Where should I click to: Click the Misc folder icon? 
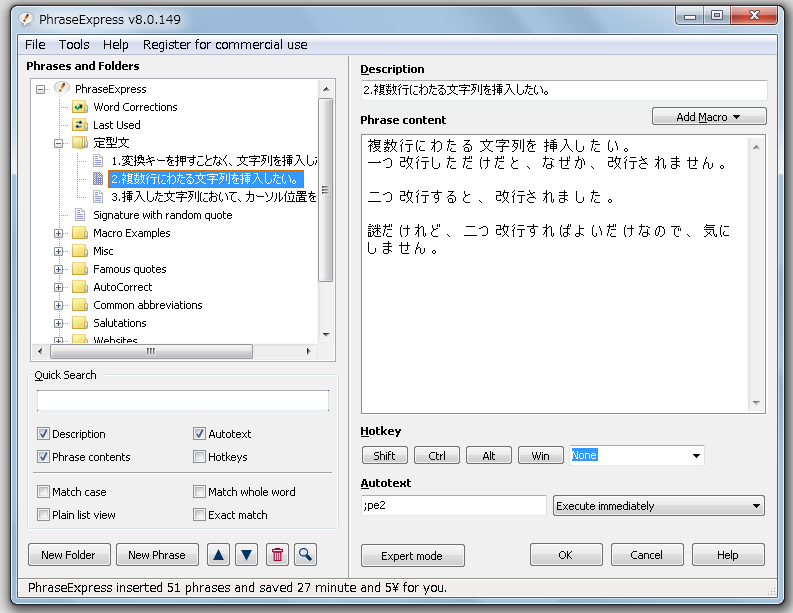click(x=79, y=251)
